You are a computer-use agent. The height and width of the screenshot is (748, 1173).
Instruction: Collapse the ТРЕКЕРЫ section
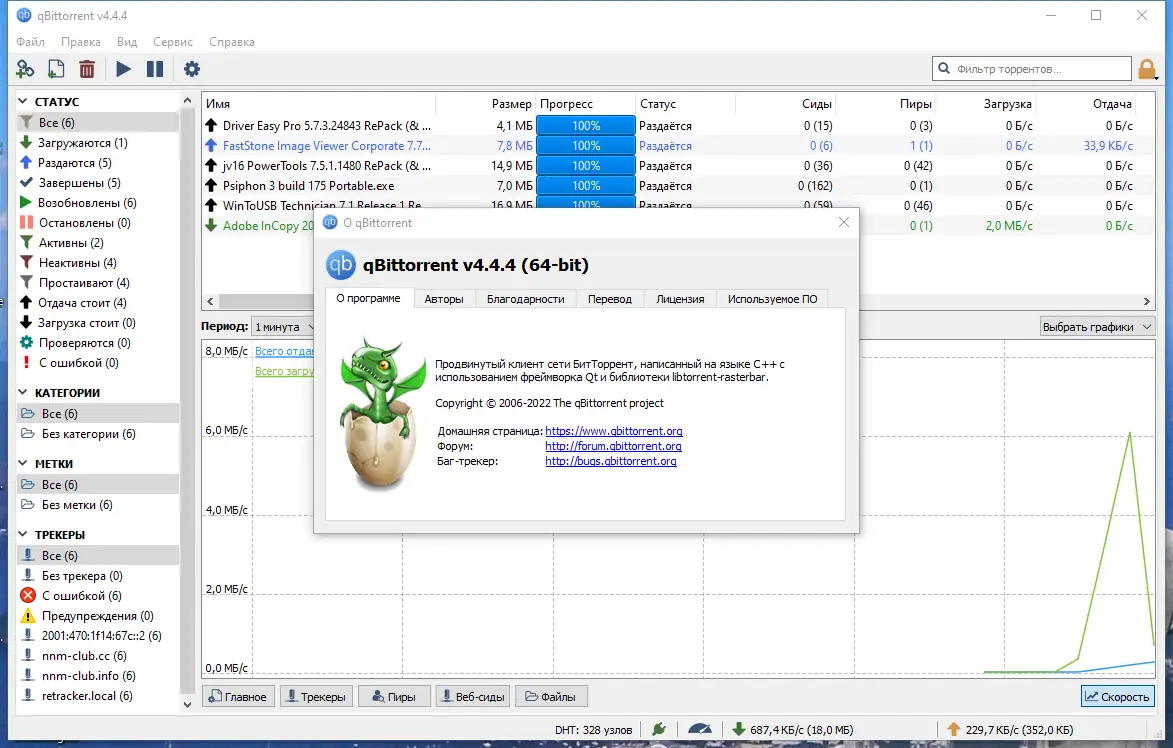(x=22, y=534)
